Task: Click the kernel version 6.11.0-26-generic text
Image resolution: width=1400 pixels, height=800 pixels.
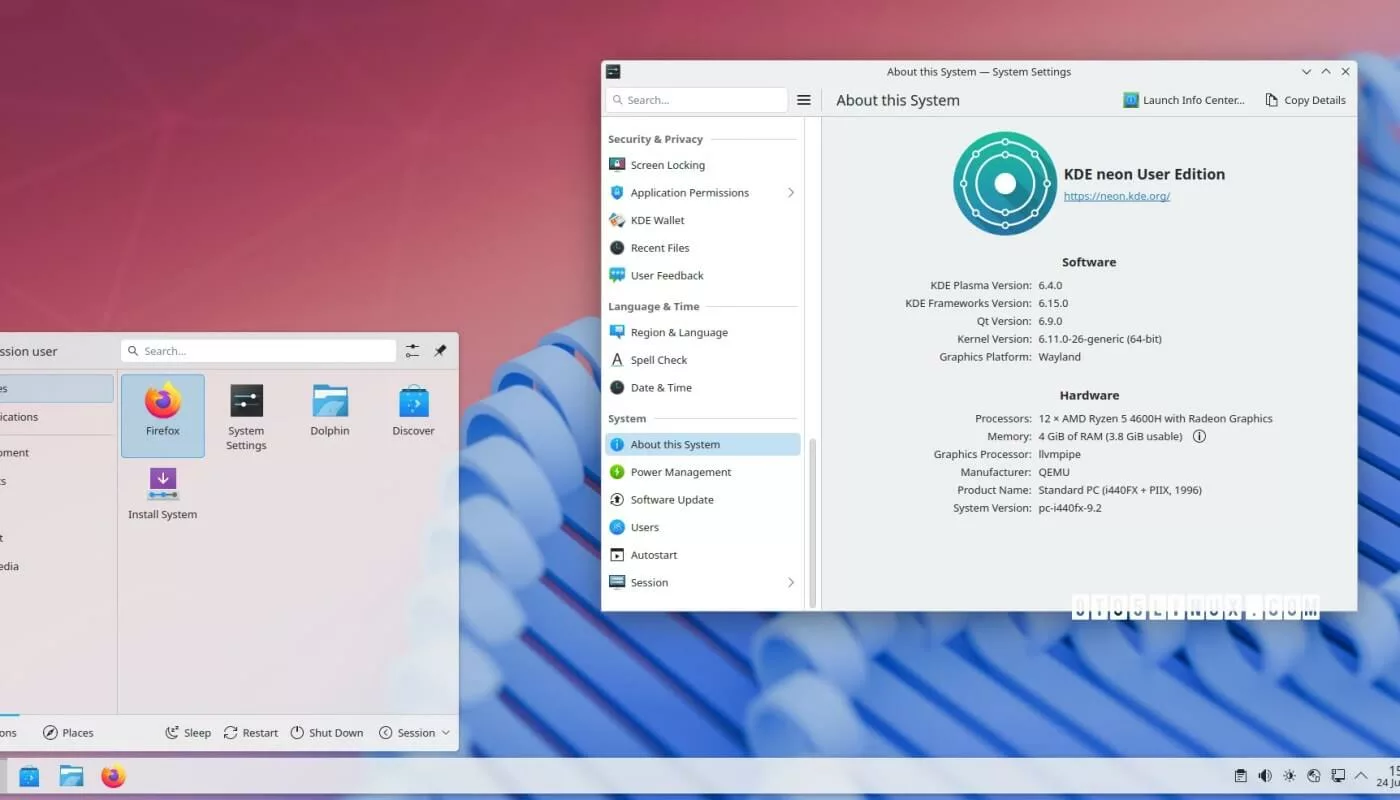Action: (x=1100, y=339)
